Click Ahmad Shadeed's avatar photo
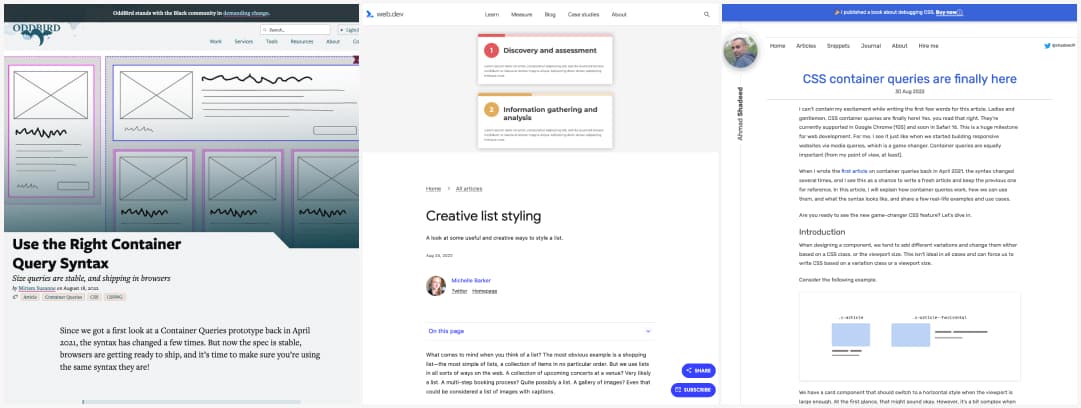This screenshot has width=1081, height=408. tap(740, 52)
